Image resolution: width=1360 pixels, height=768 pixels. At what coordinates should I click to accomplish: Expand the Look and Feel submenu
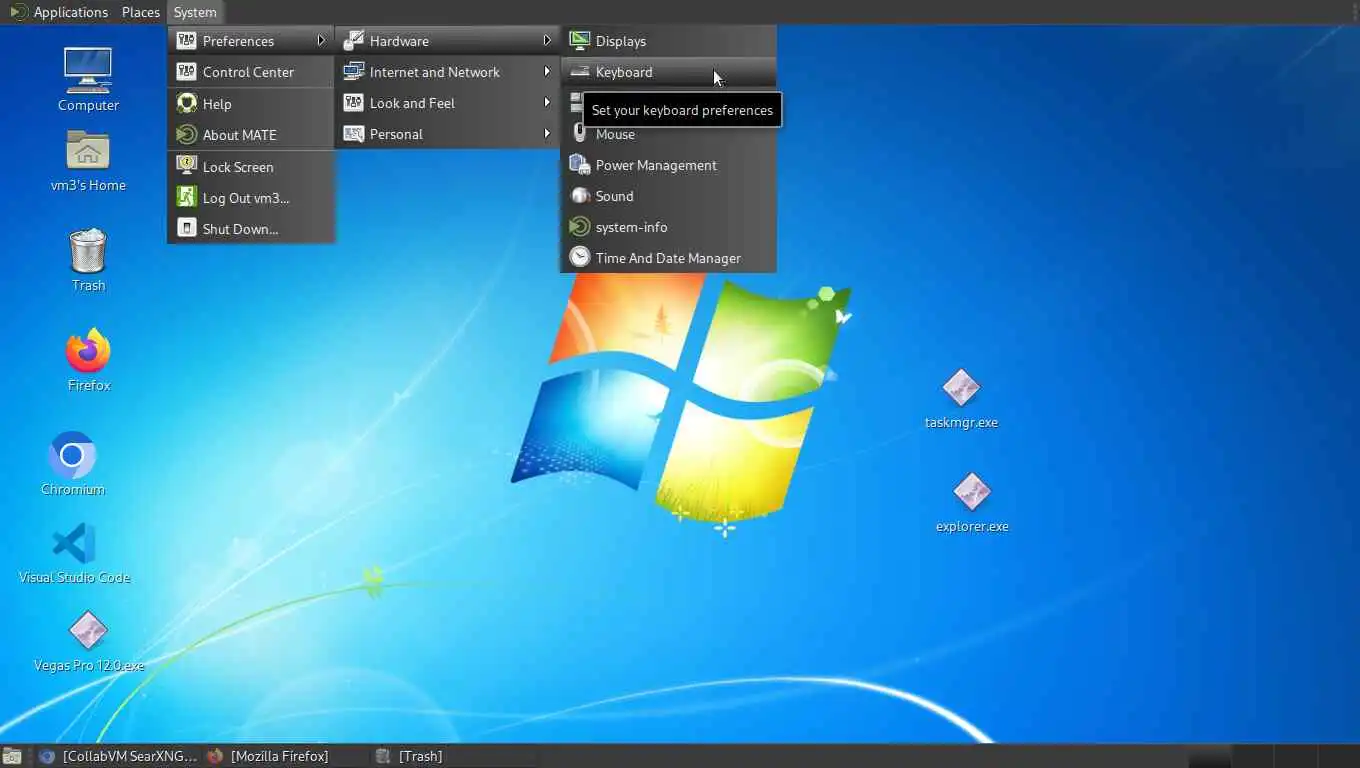tap(447, 103)
